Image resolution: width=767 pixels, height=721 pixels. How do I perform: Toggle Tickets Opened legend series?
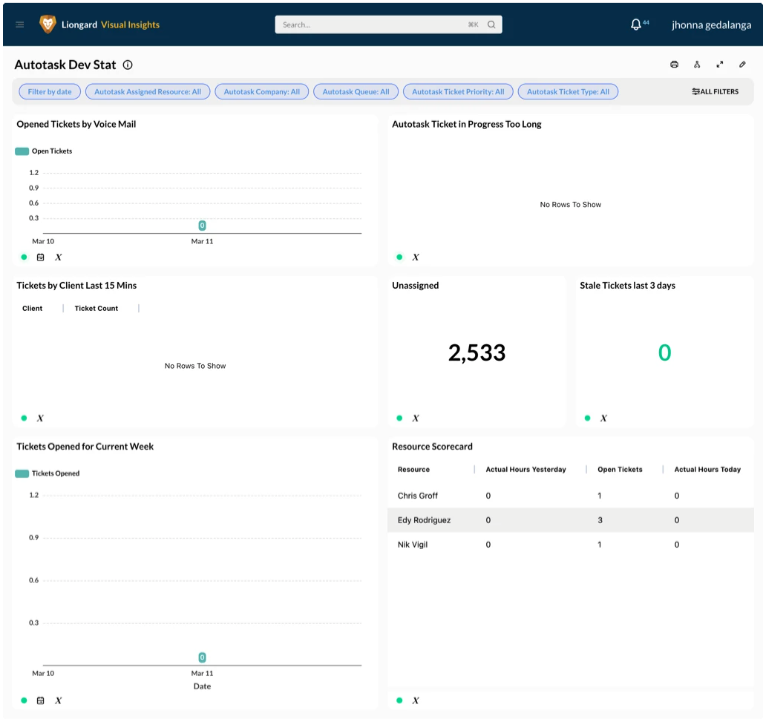point(47,473)
